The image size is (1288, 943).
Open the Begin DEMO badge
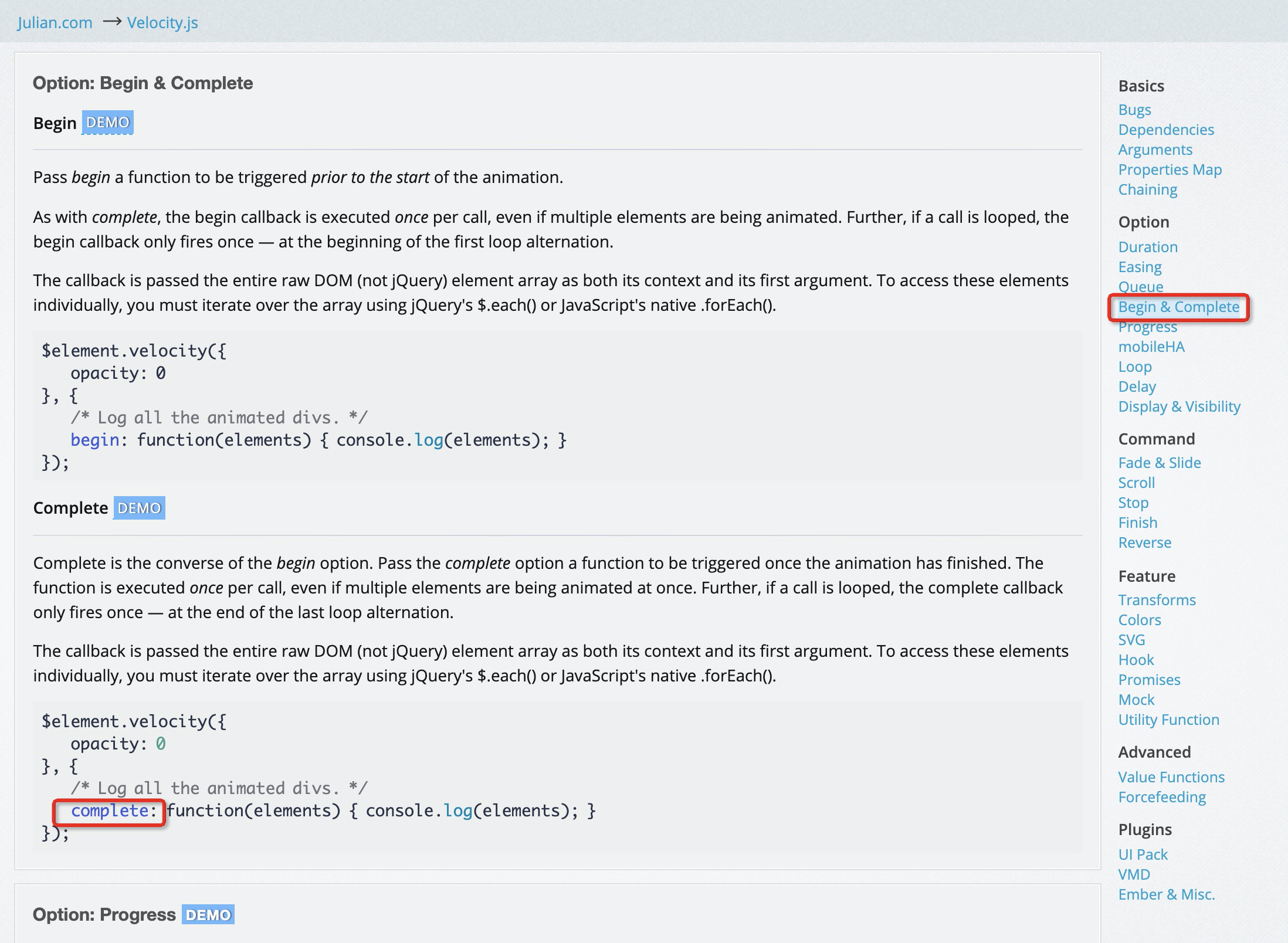[107, 123]
